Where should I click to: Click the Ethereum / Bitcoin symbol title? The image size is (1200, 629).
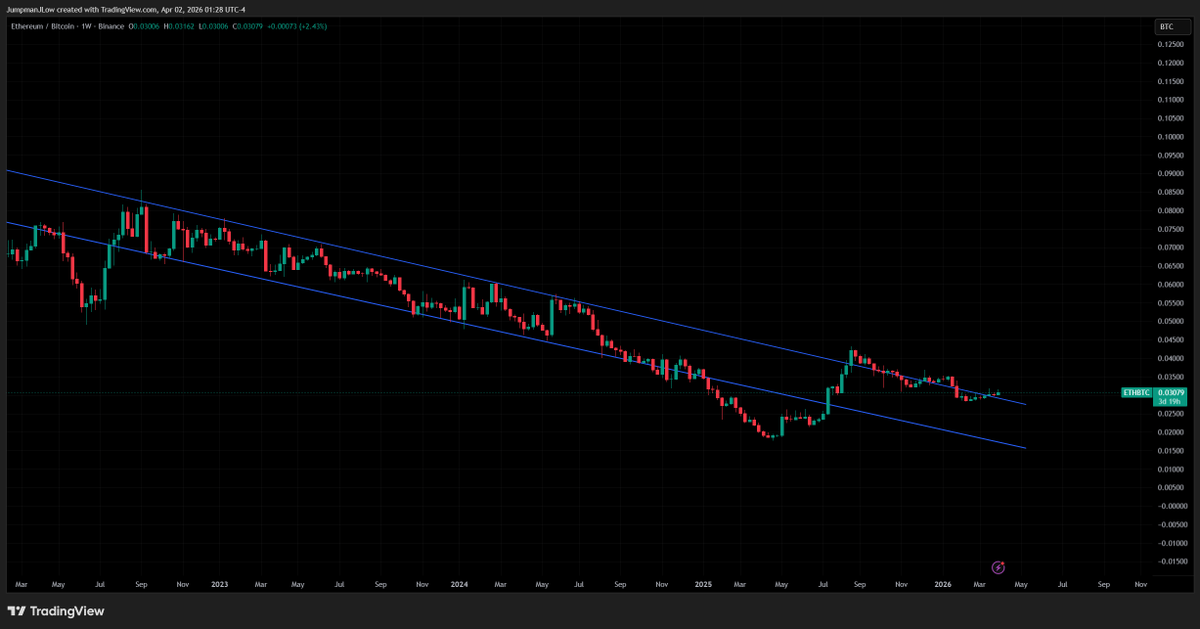pyautogui.click(x=43, y=26)
